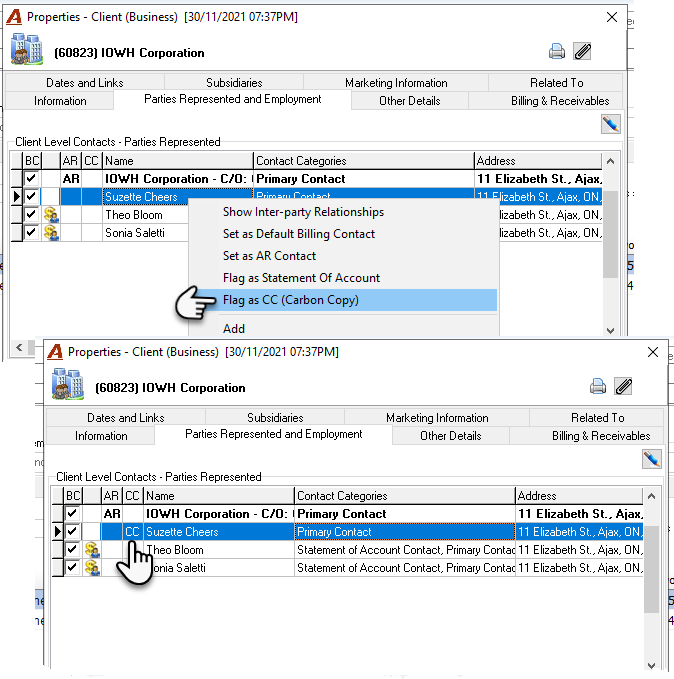Select Suzette Cheers name in upper grid
Image resolution: width=674 pixels, height=679 pixels.
(x=141, y=197)
